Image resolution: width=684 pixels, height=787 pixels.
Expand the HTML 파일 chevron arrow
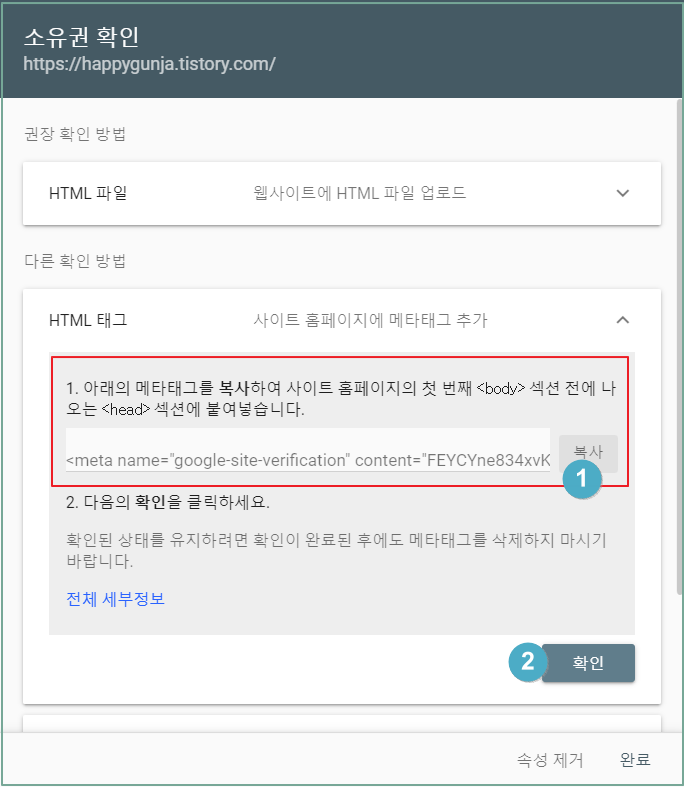[x=622, y=193]
